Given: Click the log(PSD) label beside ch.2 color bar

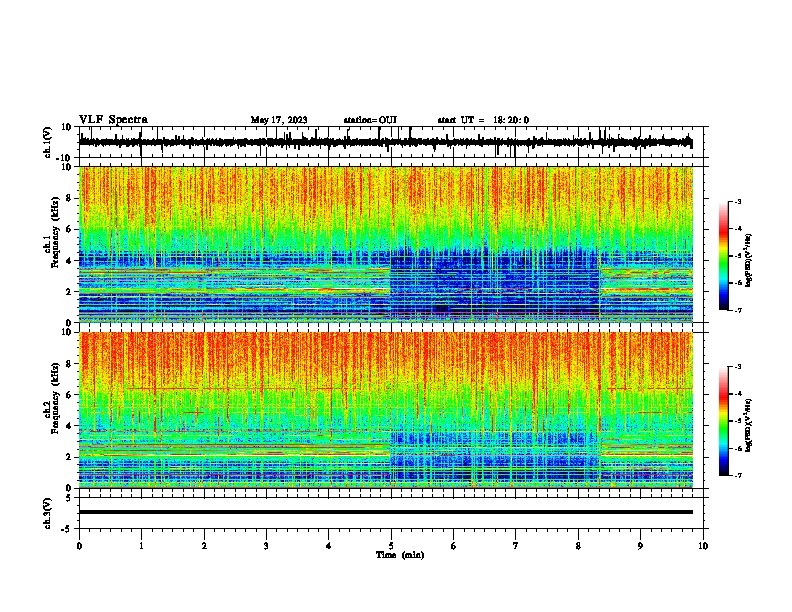Looking at the screenshot, I should (x=749, y=425).
